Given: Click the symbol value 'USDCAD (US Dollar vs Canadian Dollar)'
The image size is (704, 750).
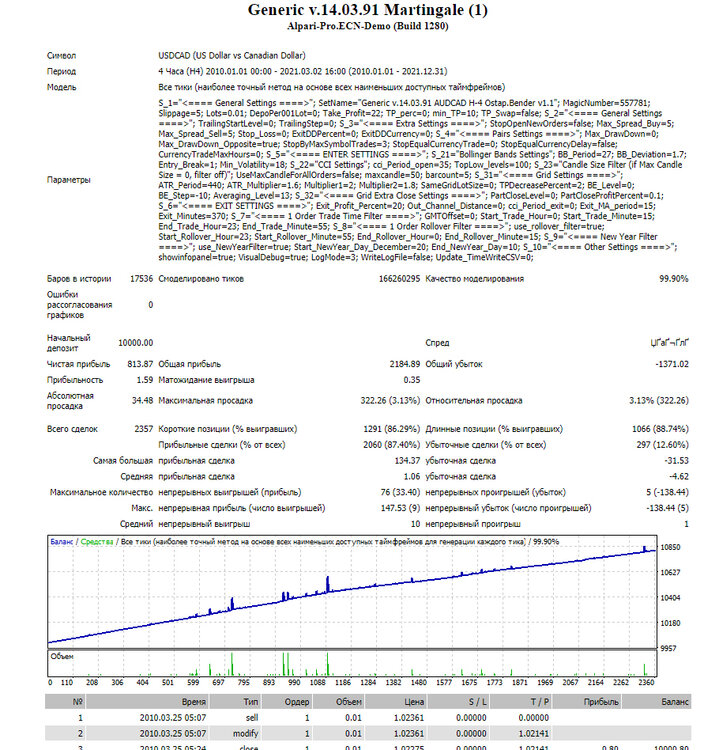Looking at the screenshot, I should [x=232, y=55].
